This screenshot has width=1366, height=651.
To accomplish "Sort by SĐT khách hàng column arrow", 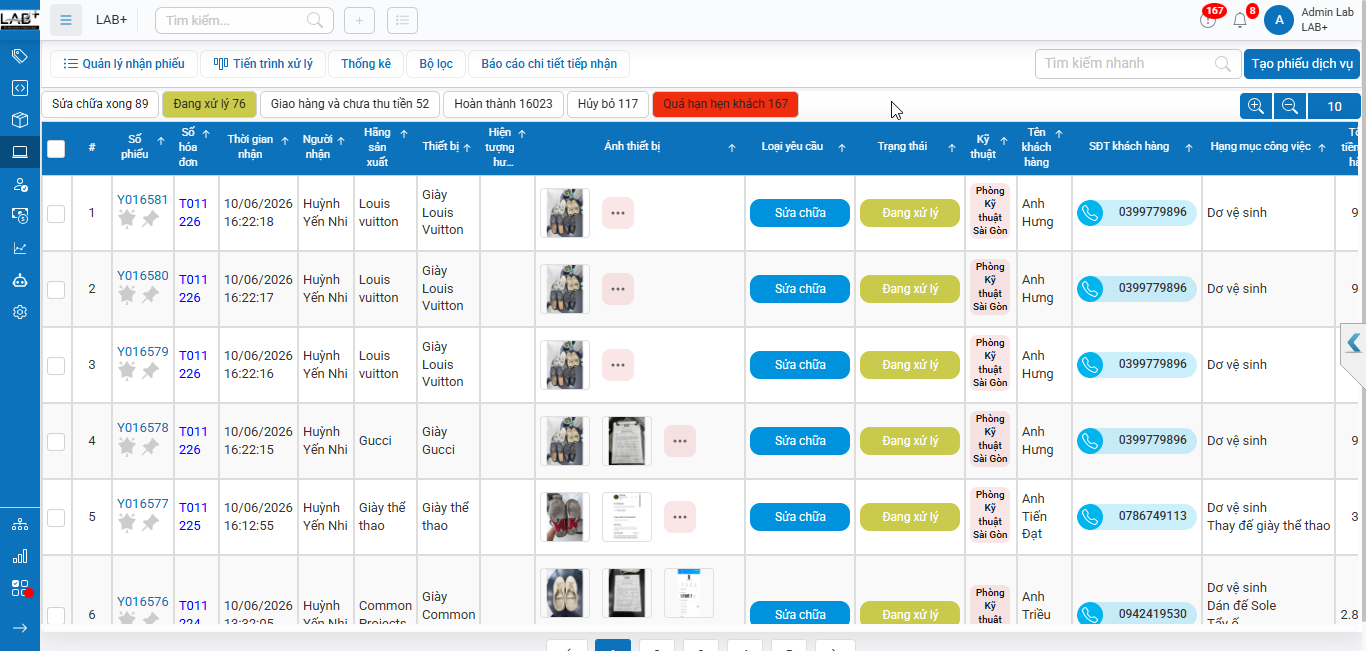I will 1189,148.
